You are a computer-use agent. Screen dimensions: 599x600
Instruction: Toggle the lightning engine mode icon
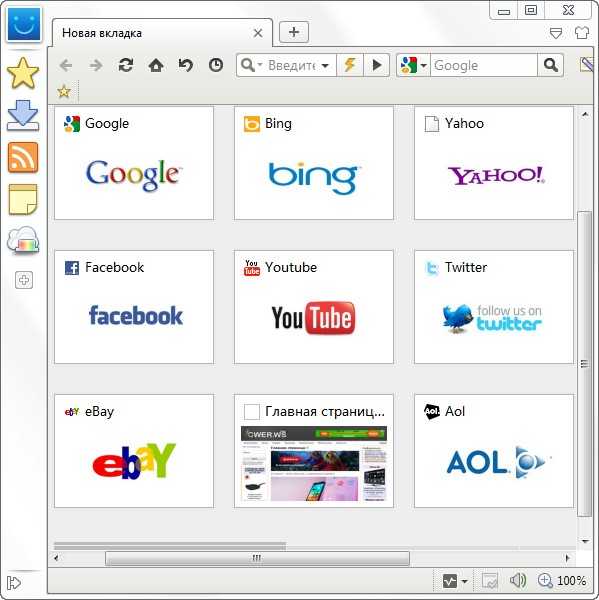[350, 65]
